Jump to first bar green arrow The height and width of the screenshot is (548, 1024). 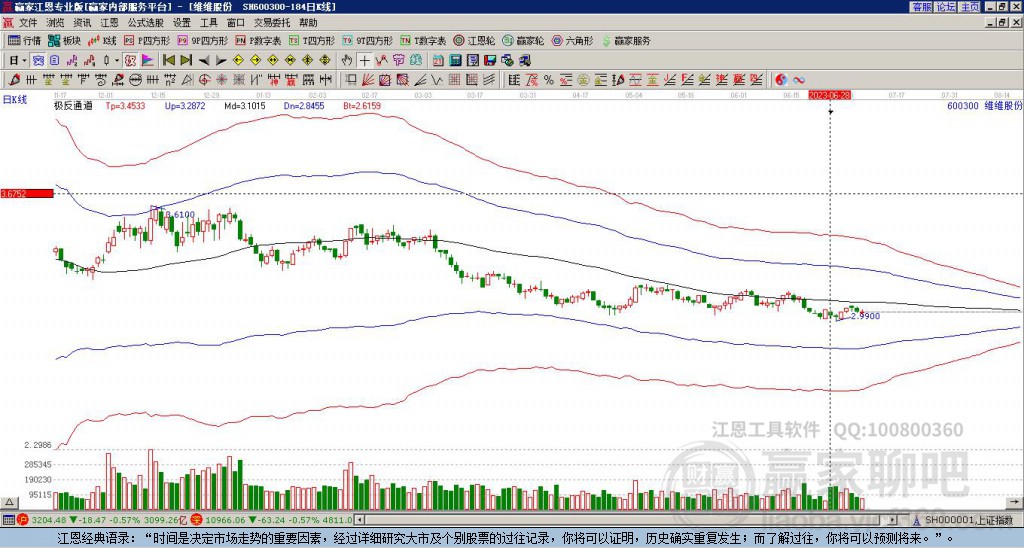tap(168, 61)
